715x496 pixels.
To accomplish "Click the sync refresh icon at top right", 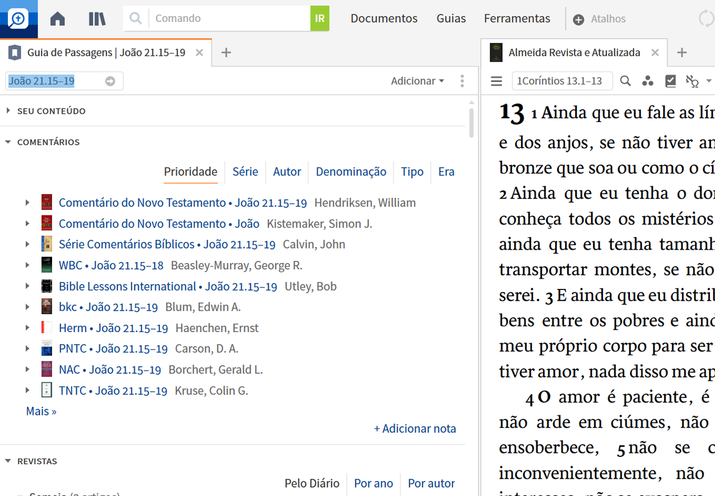I will pyautogui.click(x=706, y=19).
